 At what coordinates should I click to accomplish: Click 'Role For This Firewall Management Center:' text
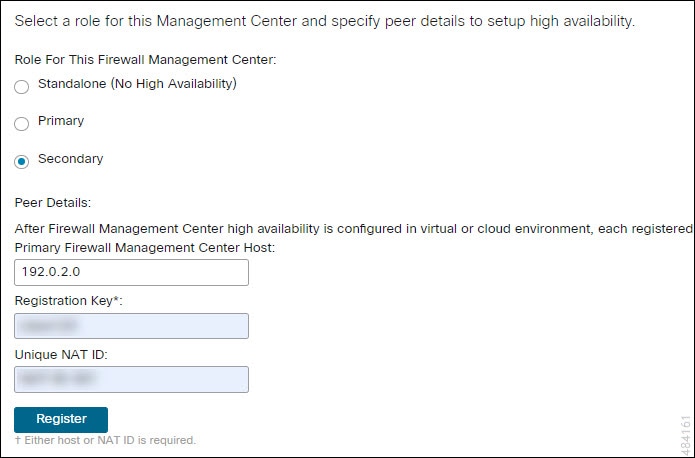tap(145, 60)
